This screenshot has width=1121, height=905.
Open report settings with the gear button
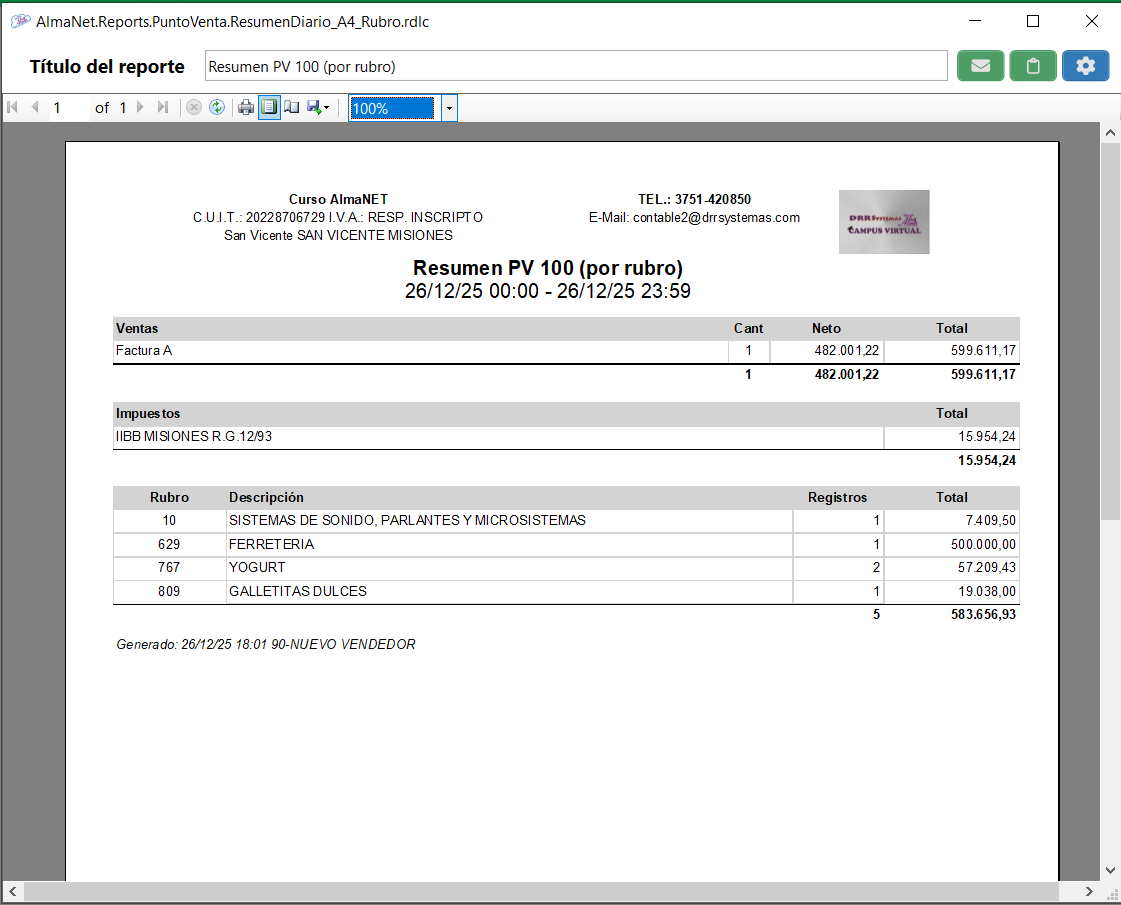coord(1085,66)
